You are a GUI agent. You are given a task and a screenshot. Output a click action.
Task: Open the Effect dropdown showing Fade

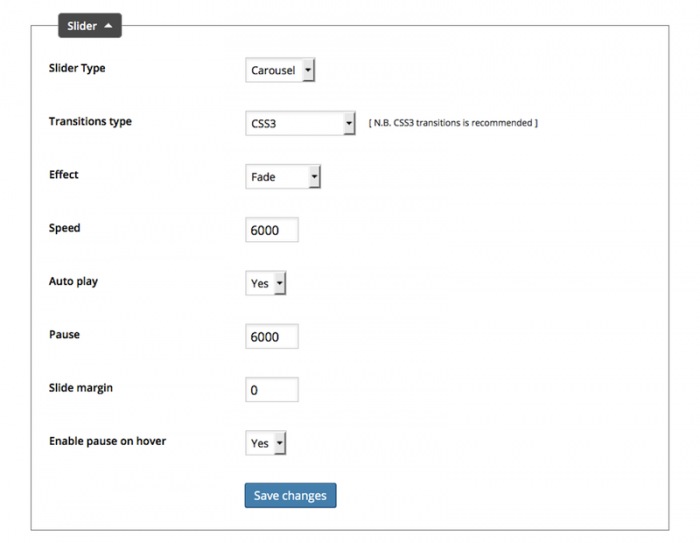click(283, 177)
